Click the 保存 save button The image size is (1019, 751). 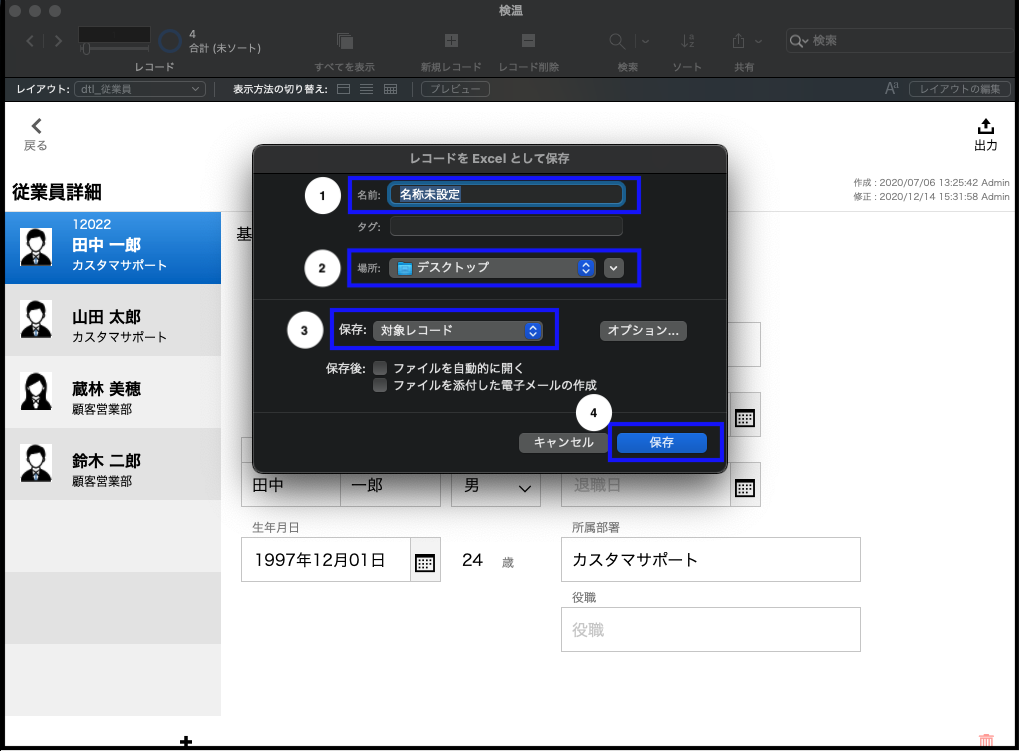(662, 442)
